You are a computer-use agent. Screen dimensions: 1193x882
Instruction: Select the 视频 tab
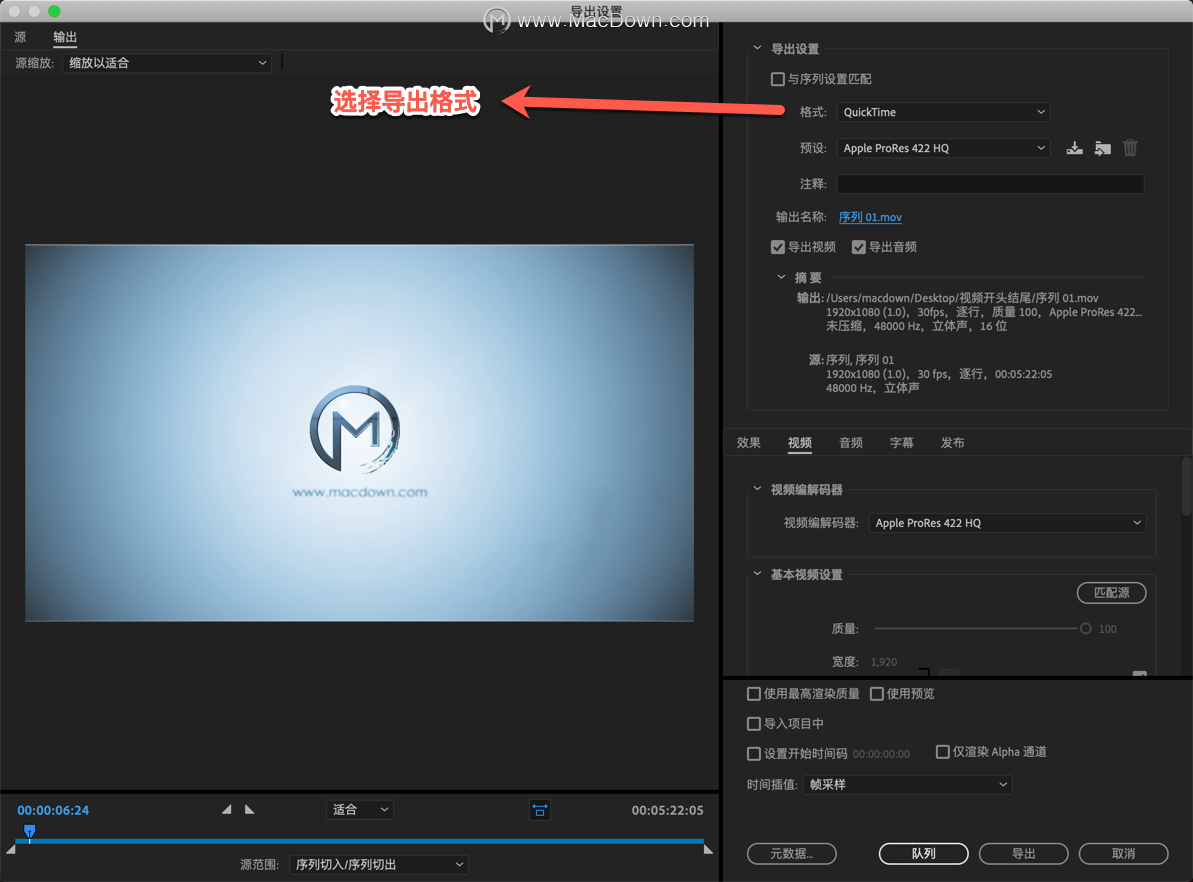[x=800, y=443]
